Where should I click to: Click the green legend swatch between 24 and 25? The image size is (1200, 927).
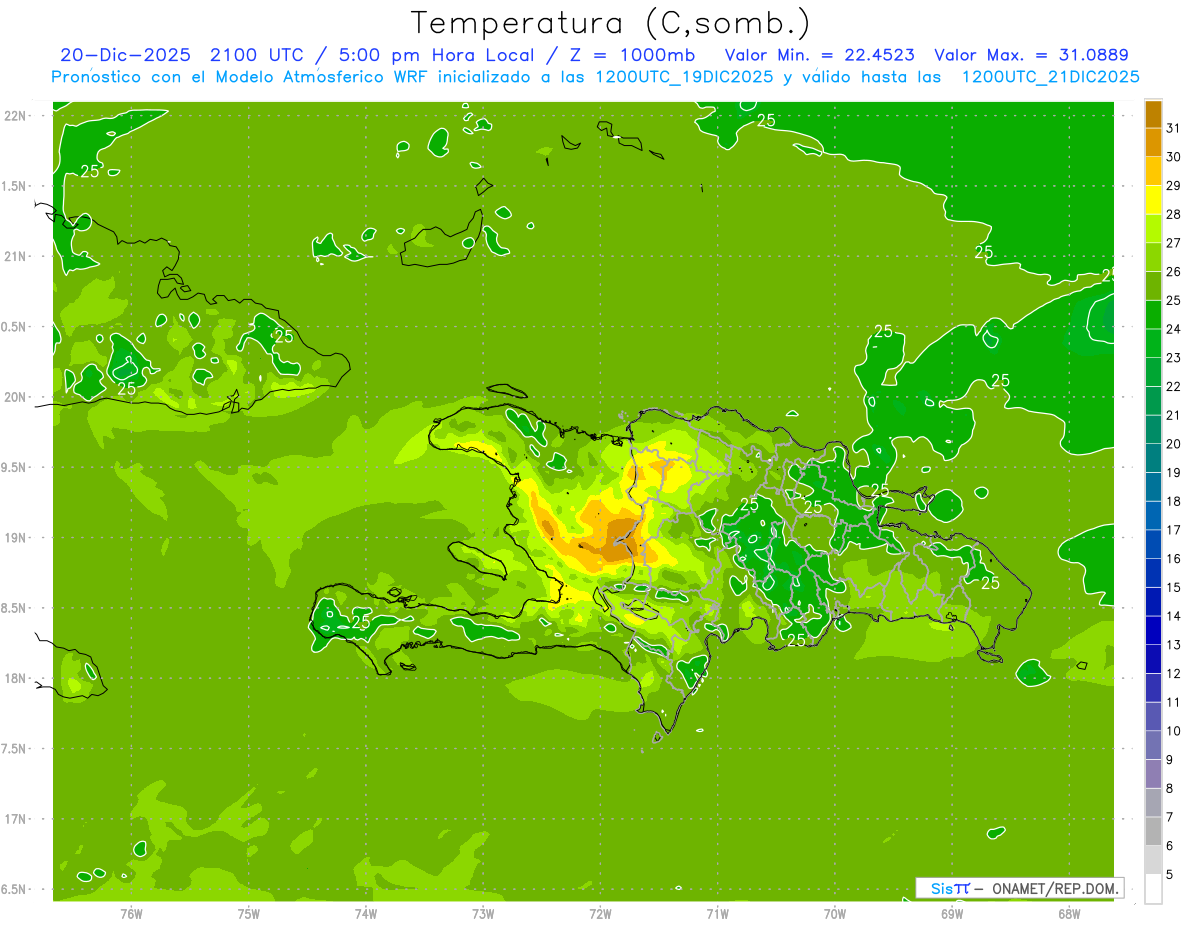[x=1153, y=314]
